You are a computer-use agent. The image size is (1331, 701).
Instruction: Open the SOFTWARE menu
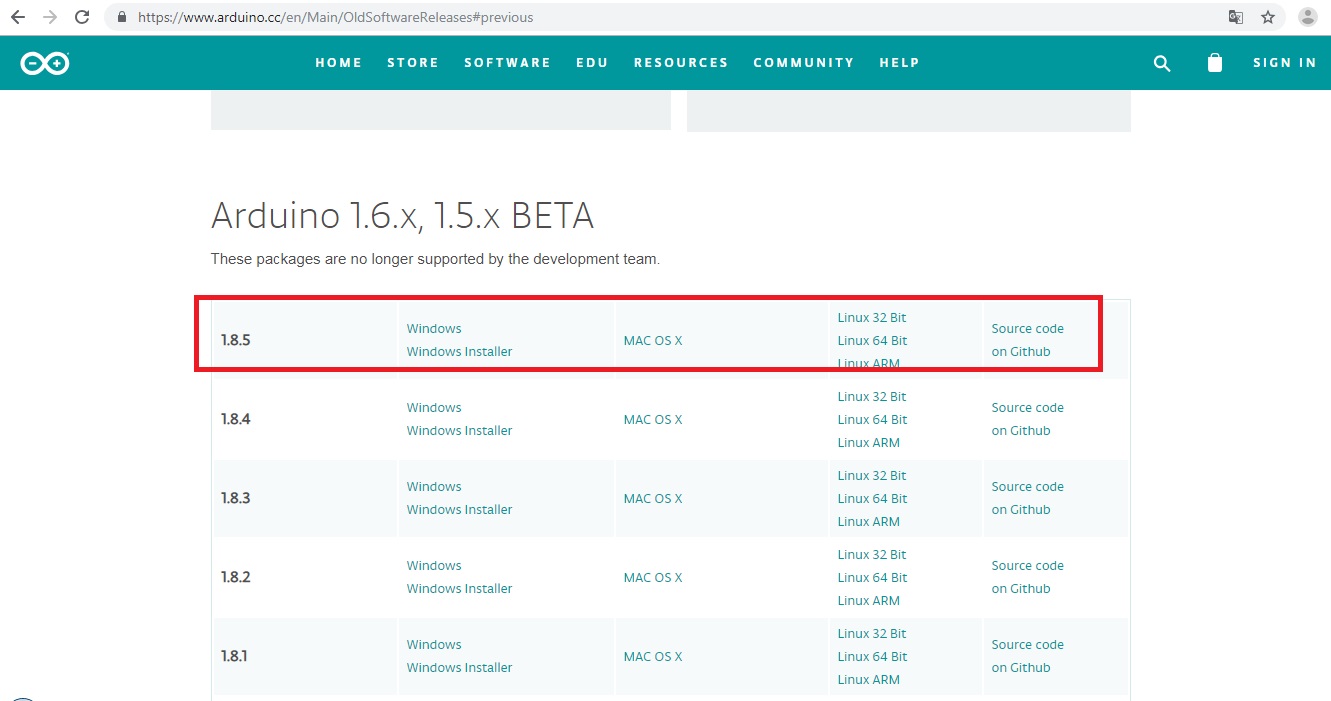(507, 63)
